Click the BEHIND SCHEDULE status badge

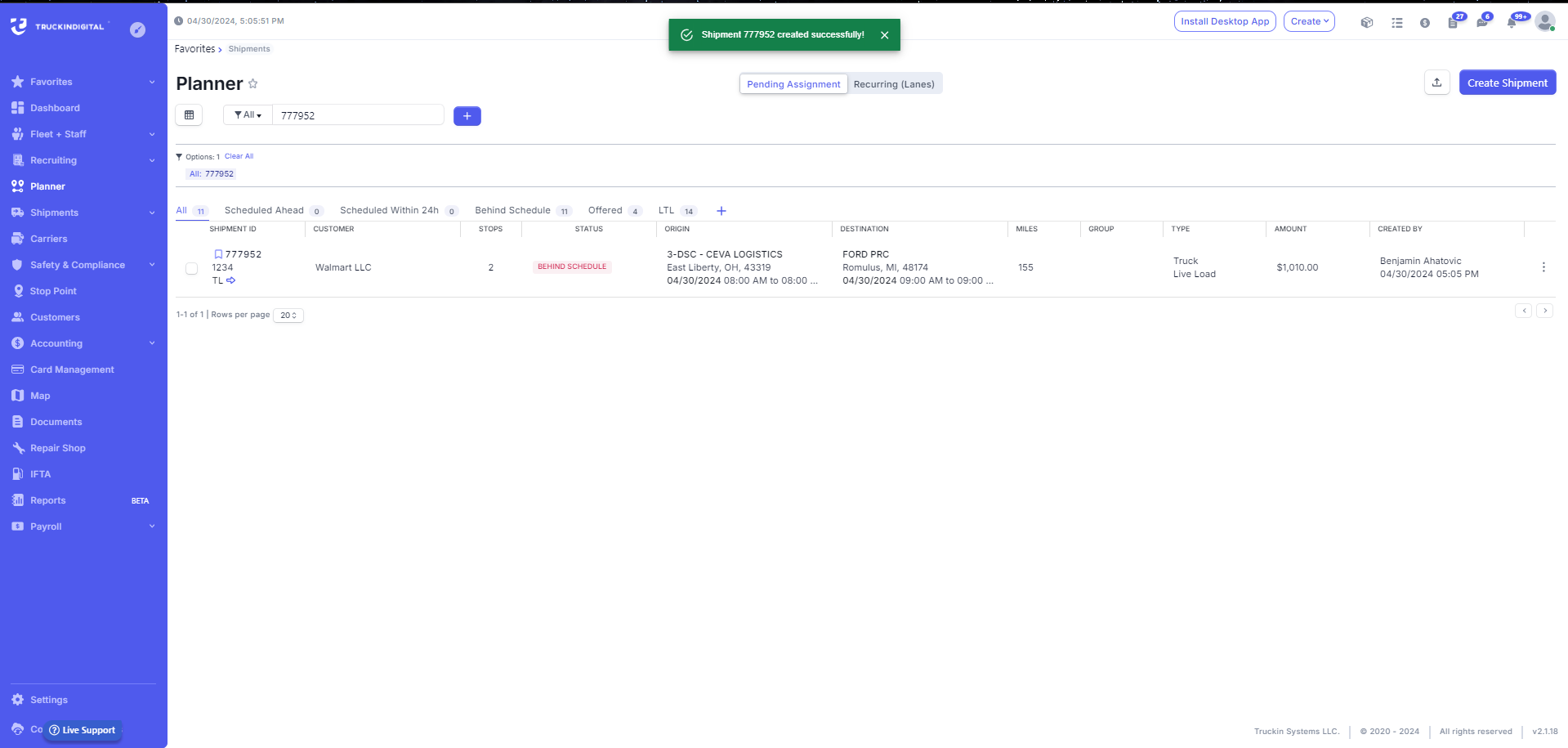pyautogui.click(x=572, y=267)
